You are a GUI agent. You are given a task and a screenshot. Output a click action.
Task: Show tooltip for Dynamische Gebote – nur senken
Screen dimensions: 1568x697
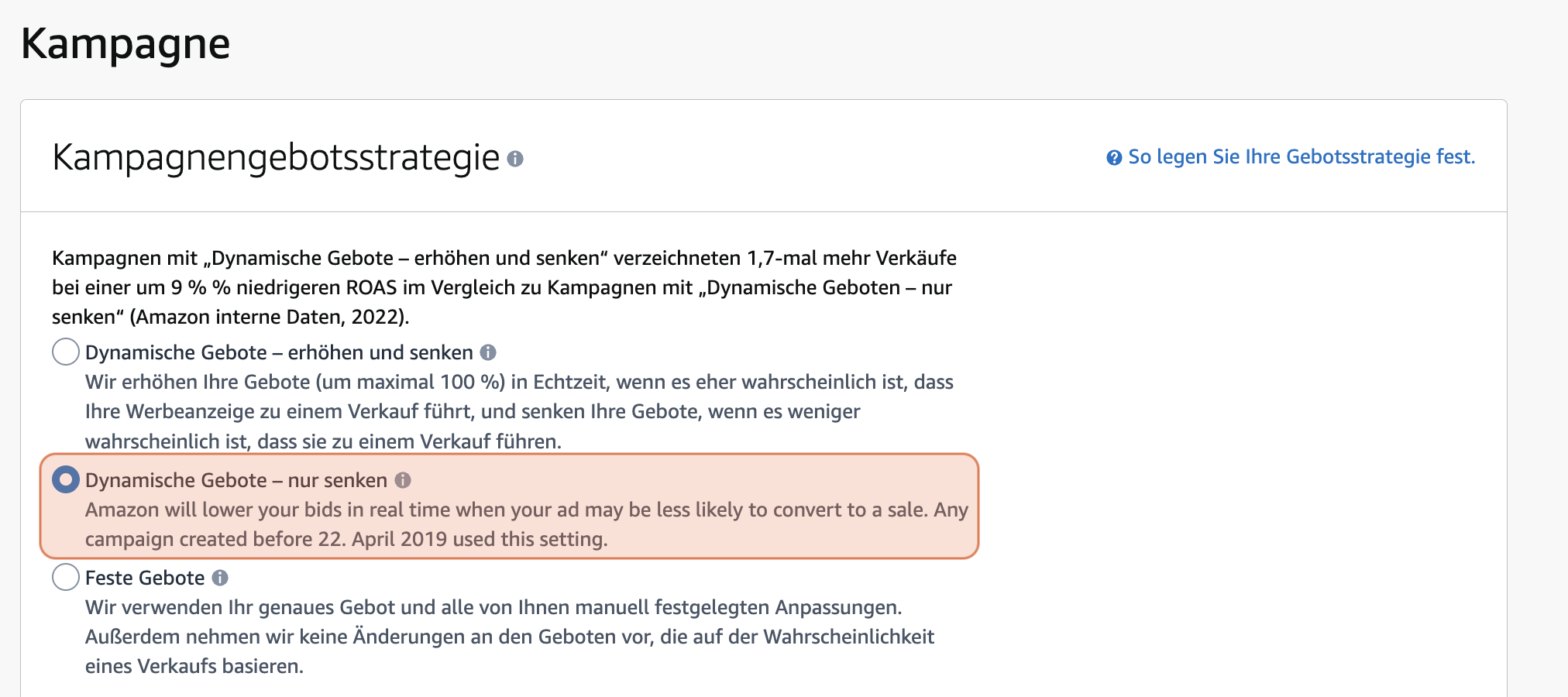[x=404, y=480]
